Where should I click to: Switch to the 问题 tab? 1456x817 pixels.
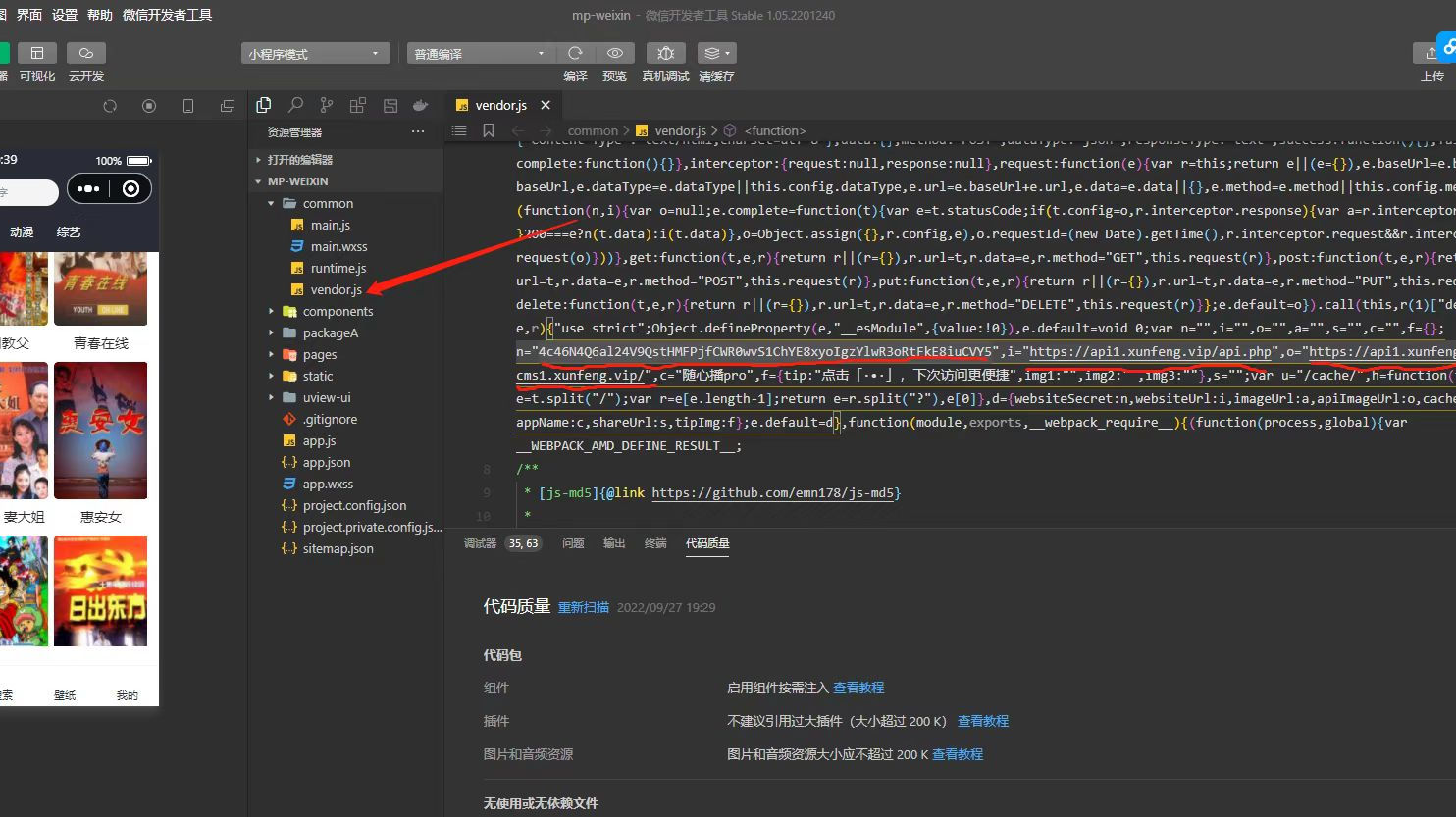click(x=573, y=543)
